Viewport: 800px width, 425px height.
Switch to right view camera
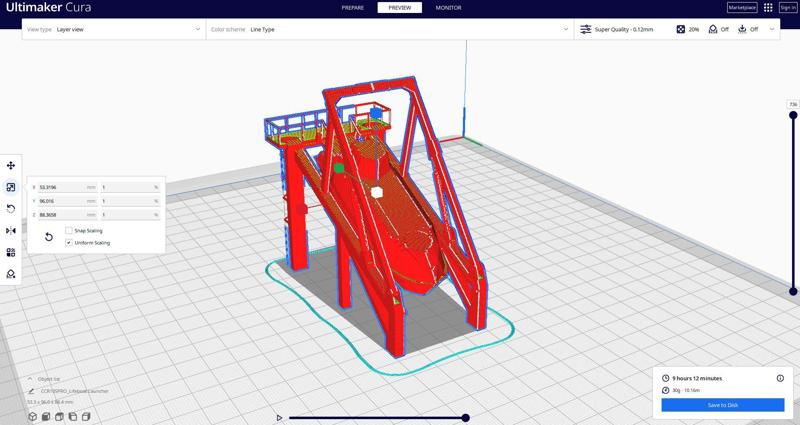pyautogui.click(x=86, y=417)
